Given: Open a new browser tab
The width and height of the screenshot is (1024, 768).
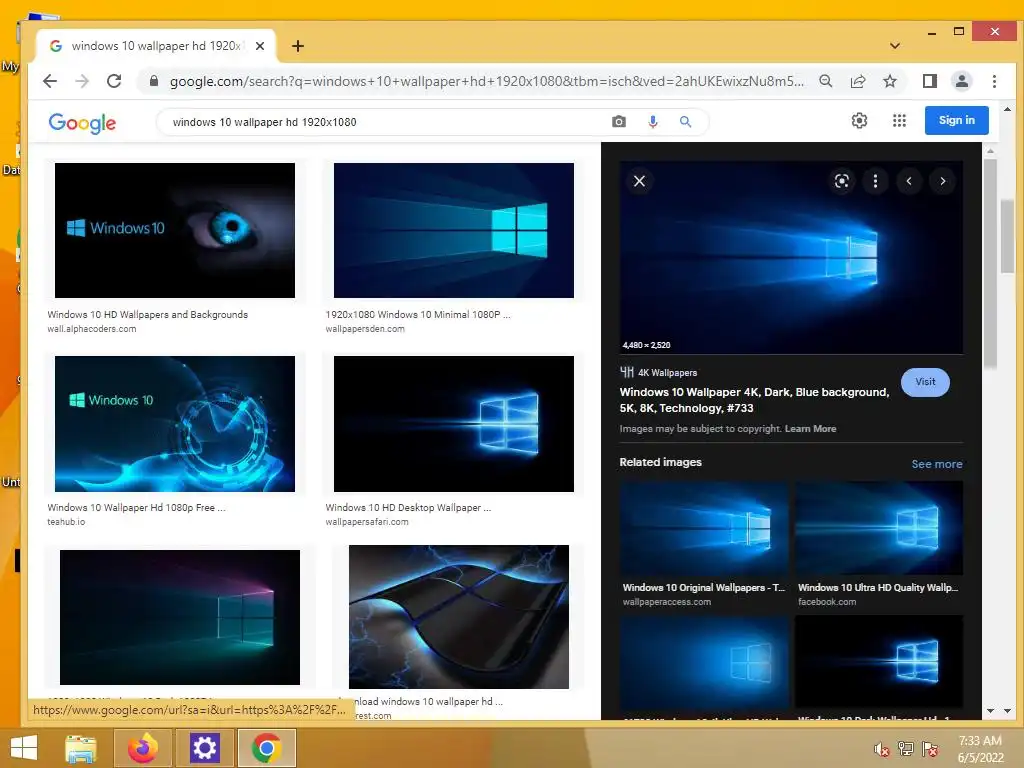Looking at the screenshot, I should (298, 46).
